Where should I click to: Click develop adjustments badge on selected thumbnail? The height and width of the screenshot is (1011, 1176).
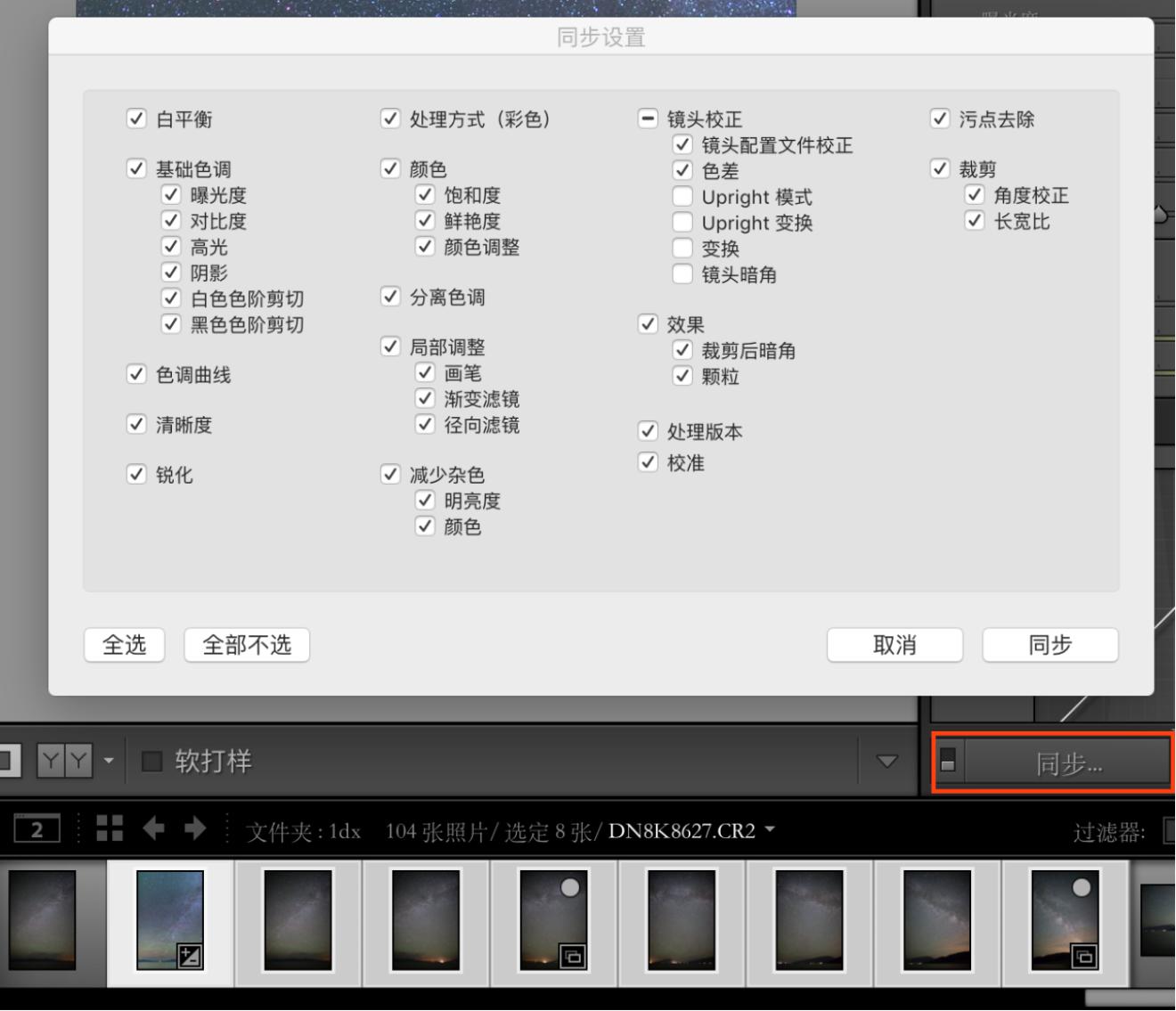(x=190, y=957)
